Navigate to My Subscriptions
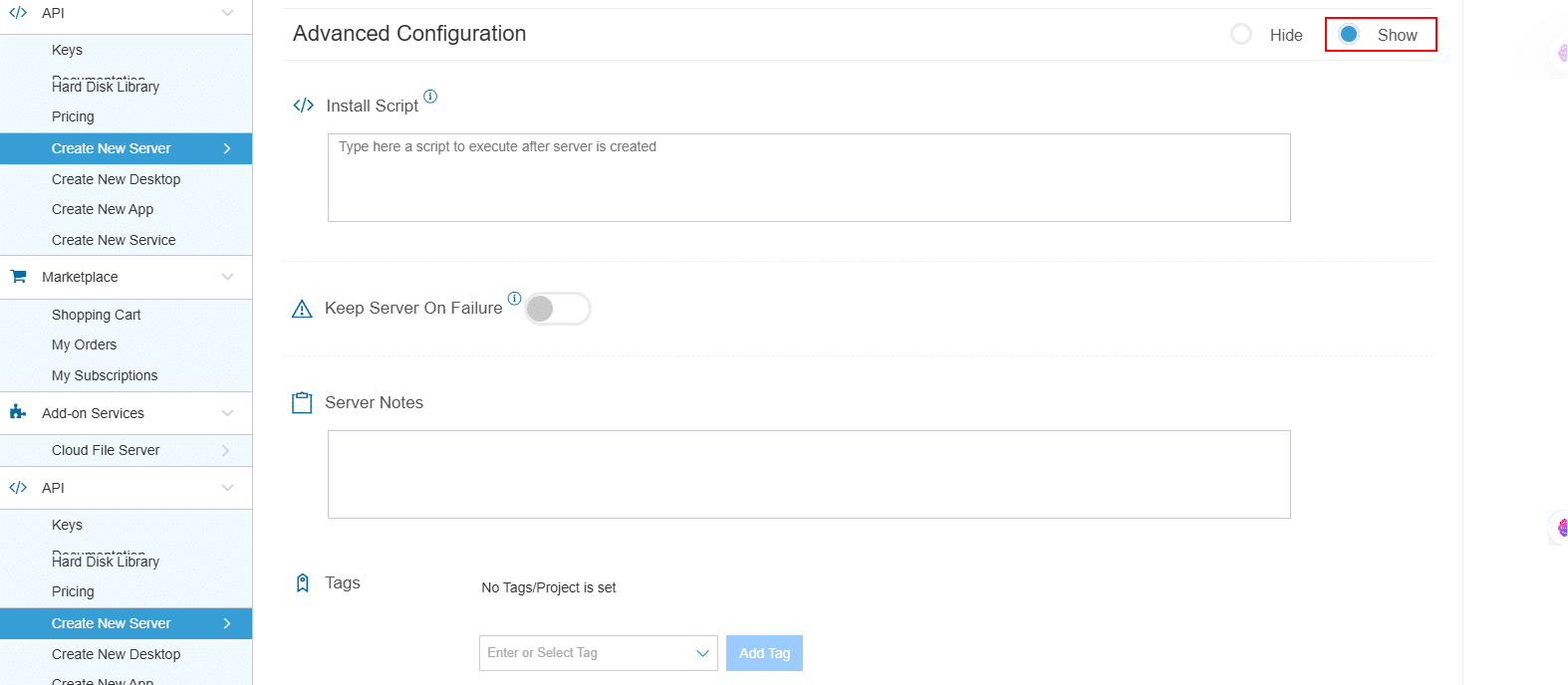 (x=105, y=375)
